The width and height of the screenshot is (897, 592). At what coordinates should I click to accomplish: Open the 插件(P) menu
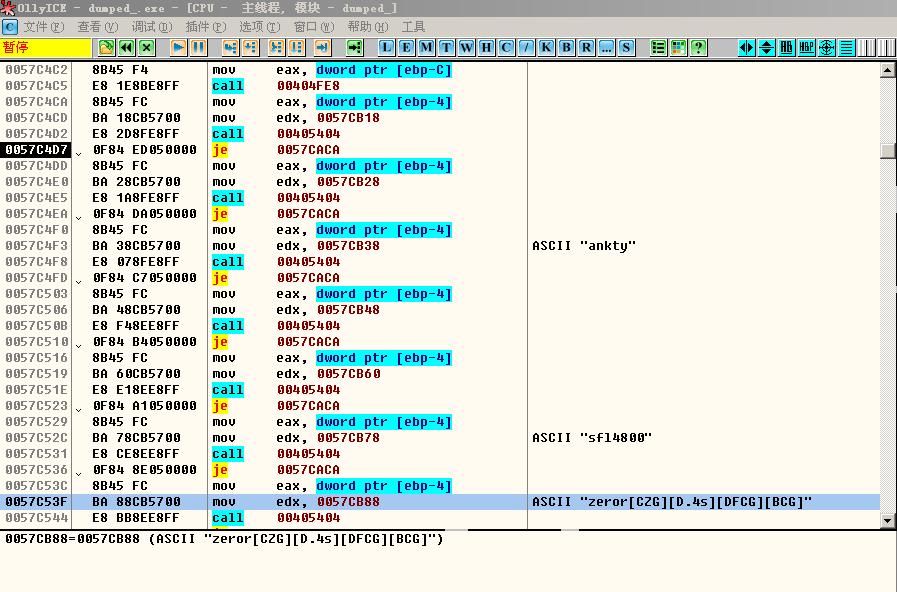tap(206, 27)
